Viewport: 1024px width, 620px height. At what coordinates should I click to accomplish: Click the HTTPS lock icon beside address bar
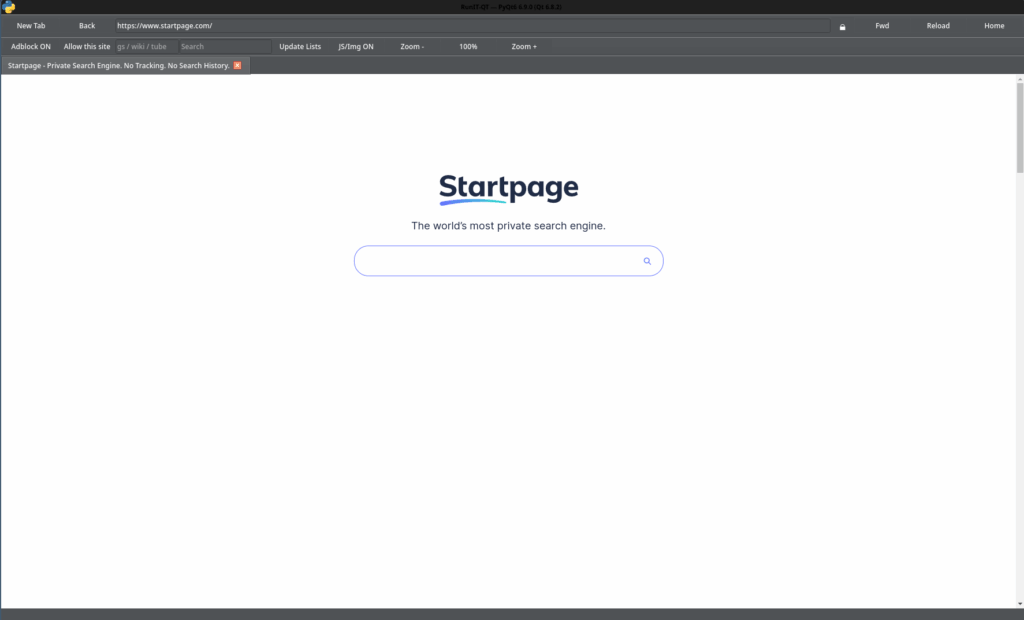(x=841, y=26)
